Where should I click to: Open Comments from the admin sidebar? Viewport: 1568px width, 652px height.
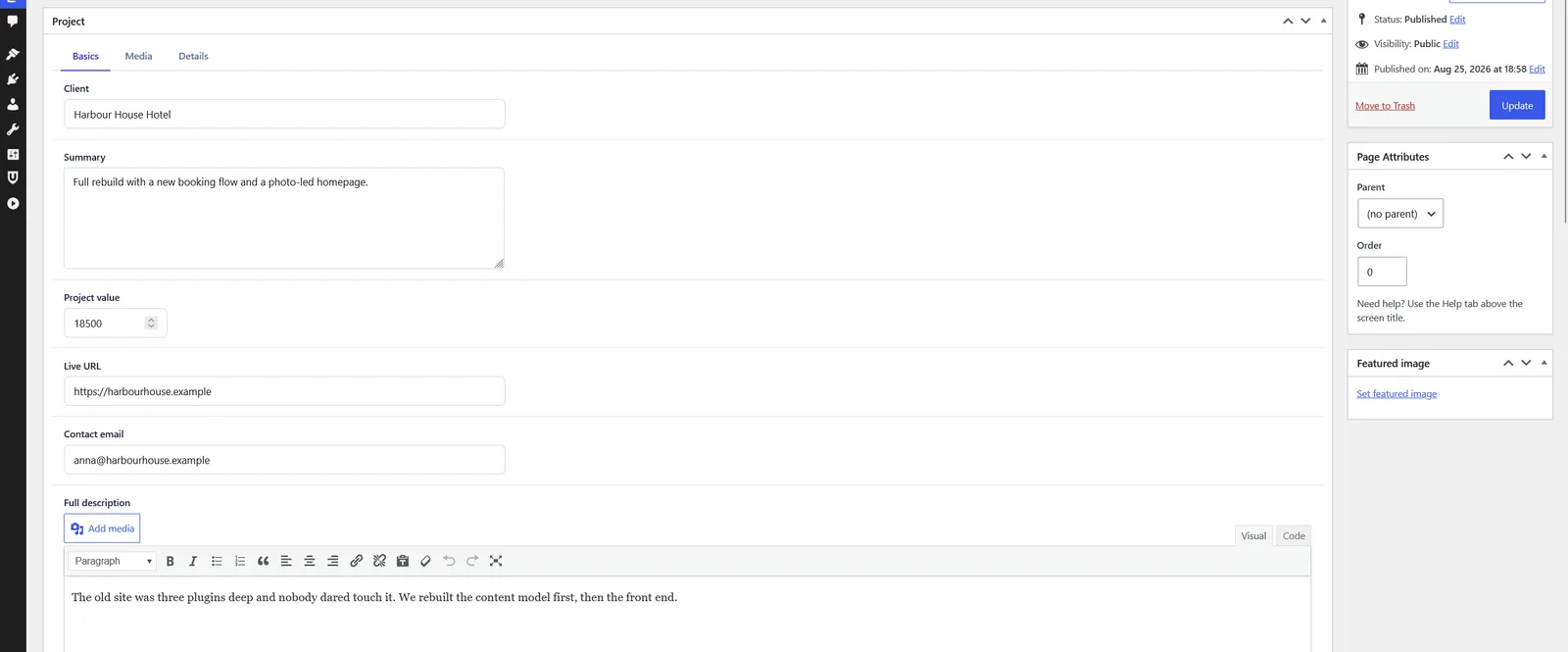[x=13, y=21]
